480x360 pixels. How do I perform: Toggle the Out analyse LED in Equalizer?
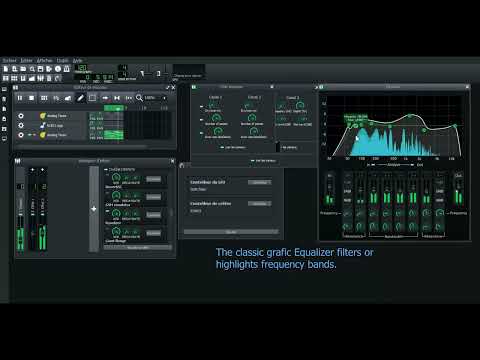point(413,165)
